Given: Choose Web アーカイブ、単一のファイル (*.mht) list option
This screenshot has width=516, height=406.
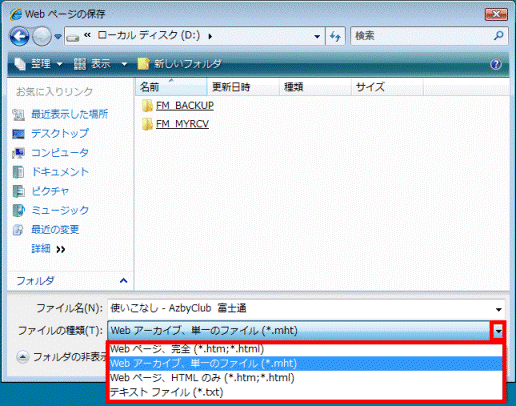Looking at the screenshot, I should pos(306,363).
